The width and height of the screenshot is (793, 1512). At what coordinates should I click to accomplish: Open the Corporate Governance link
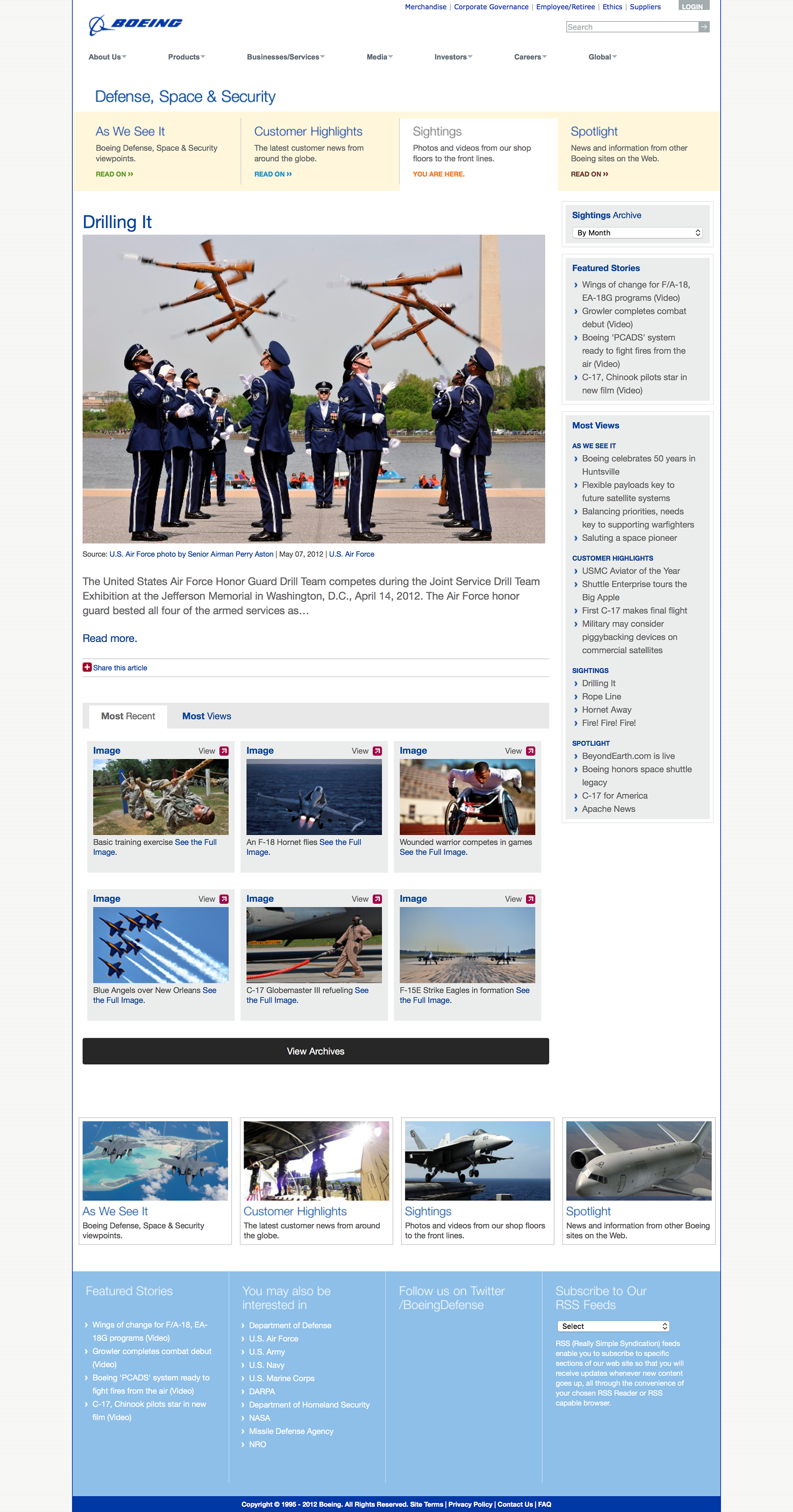coord(491,7)
